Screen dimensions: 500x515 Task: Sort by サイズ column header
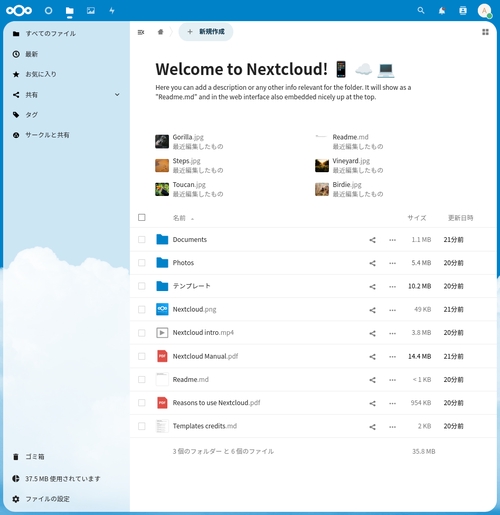coord(417,218)
